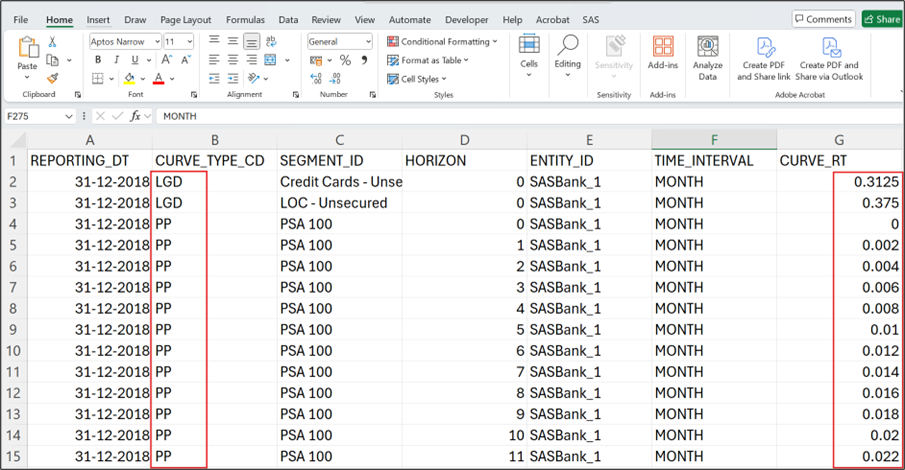Set Bottom Align for cell content
This screenshot has width=905, height=470.
[x=252, y=41]
